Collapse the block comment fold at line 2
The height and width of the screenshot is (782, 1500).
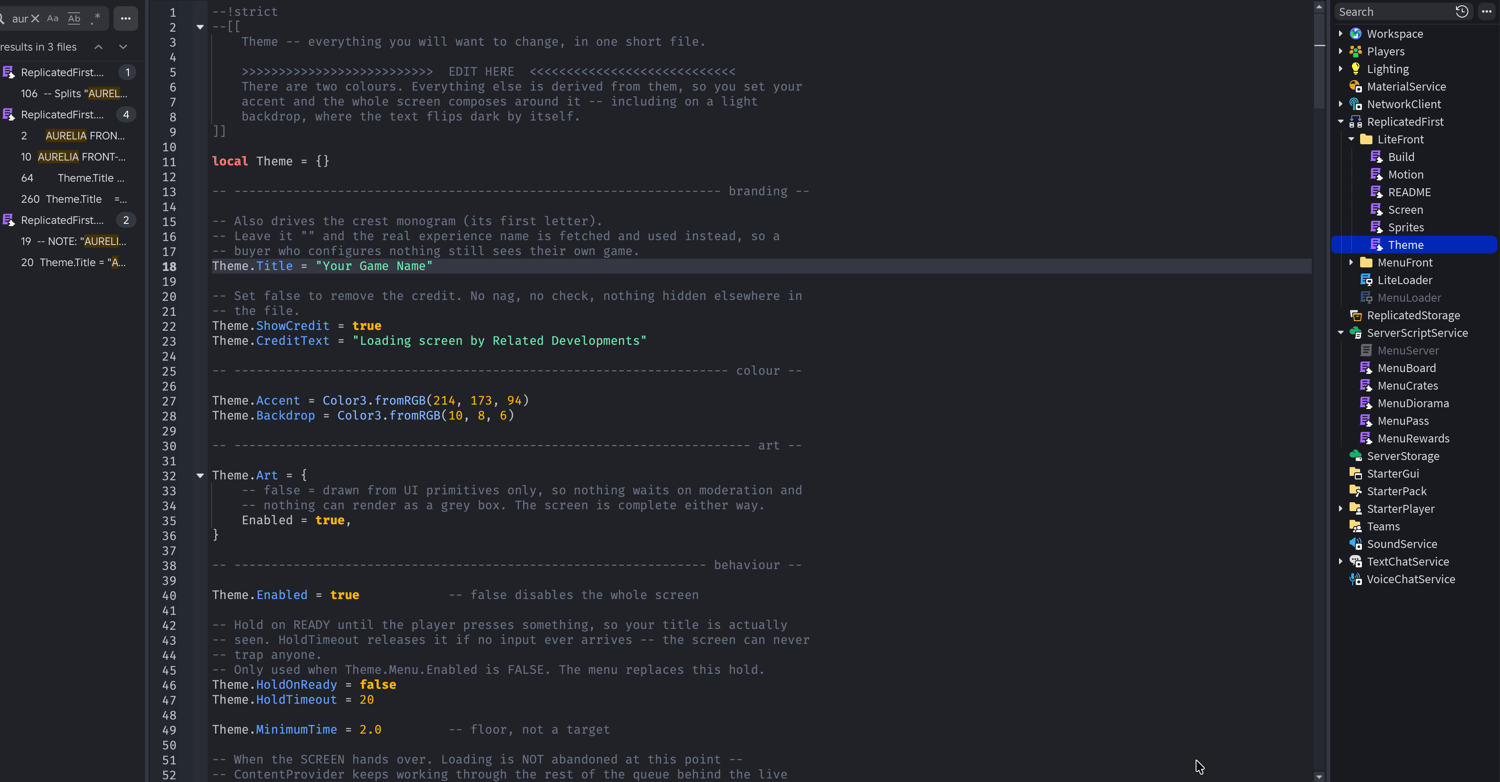click(x=200, y=27)
